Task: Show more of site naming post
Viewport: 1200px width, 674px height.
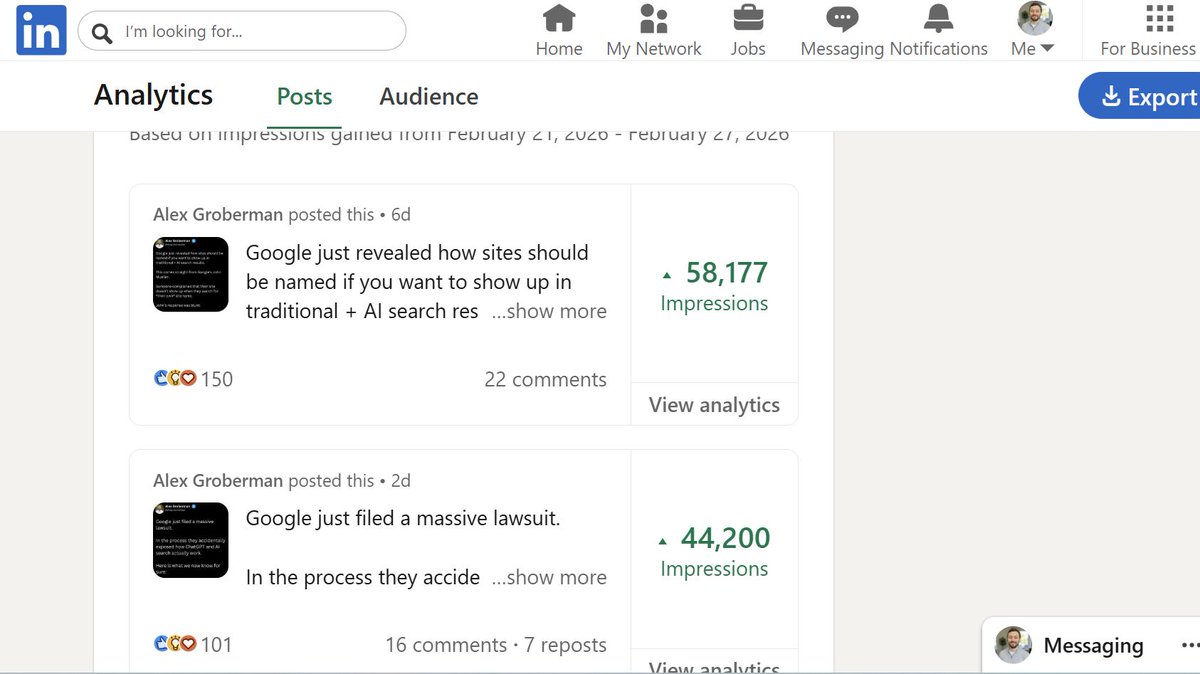Action: pyautogui.click(x=549, y=311)
